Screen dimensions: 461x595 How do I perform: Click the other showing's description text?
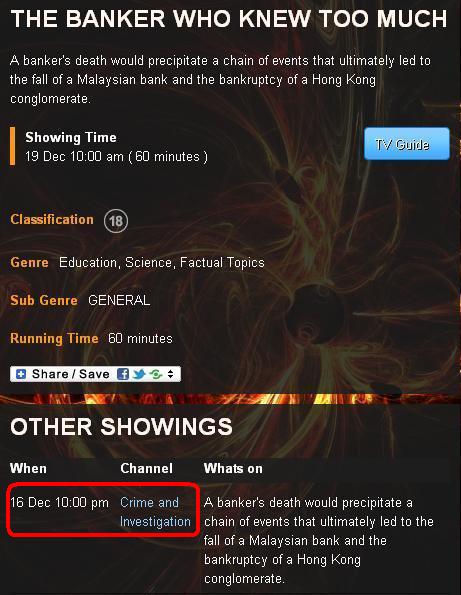[319, 540]
